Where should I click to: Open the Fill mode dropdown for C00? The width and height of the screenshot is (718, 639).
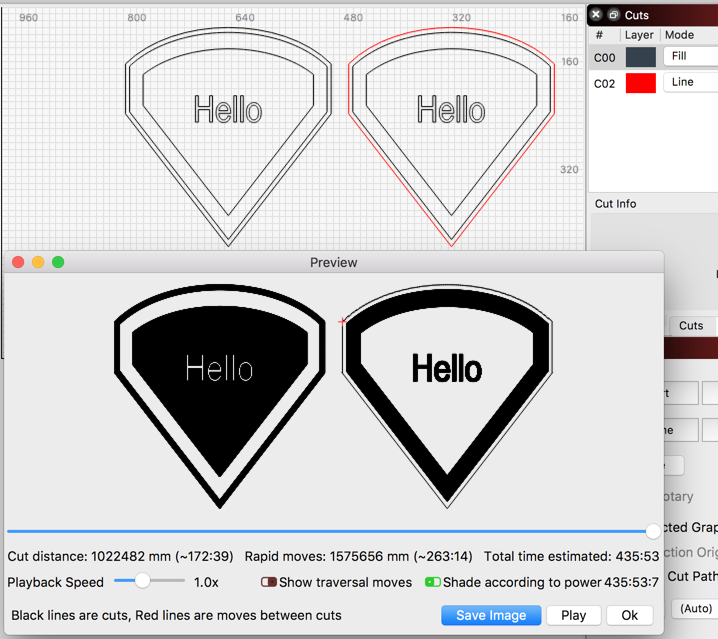[691, 56]
